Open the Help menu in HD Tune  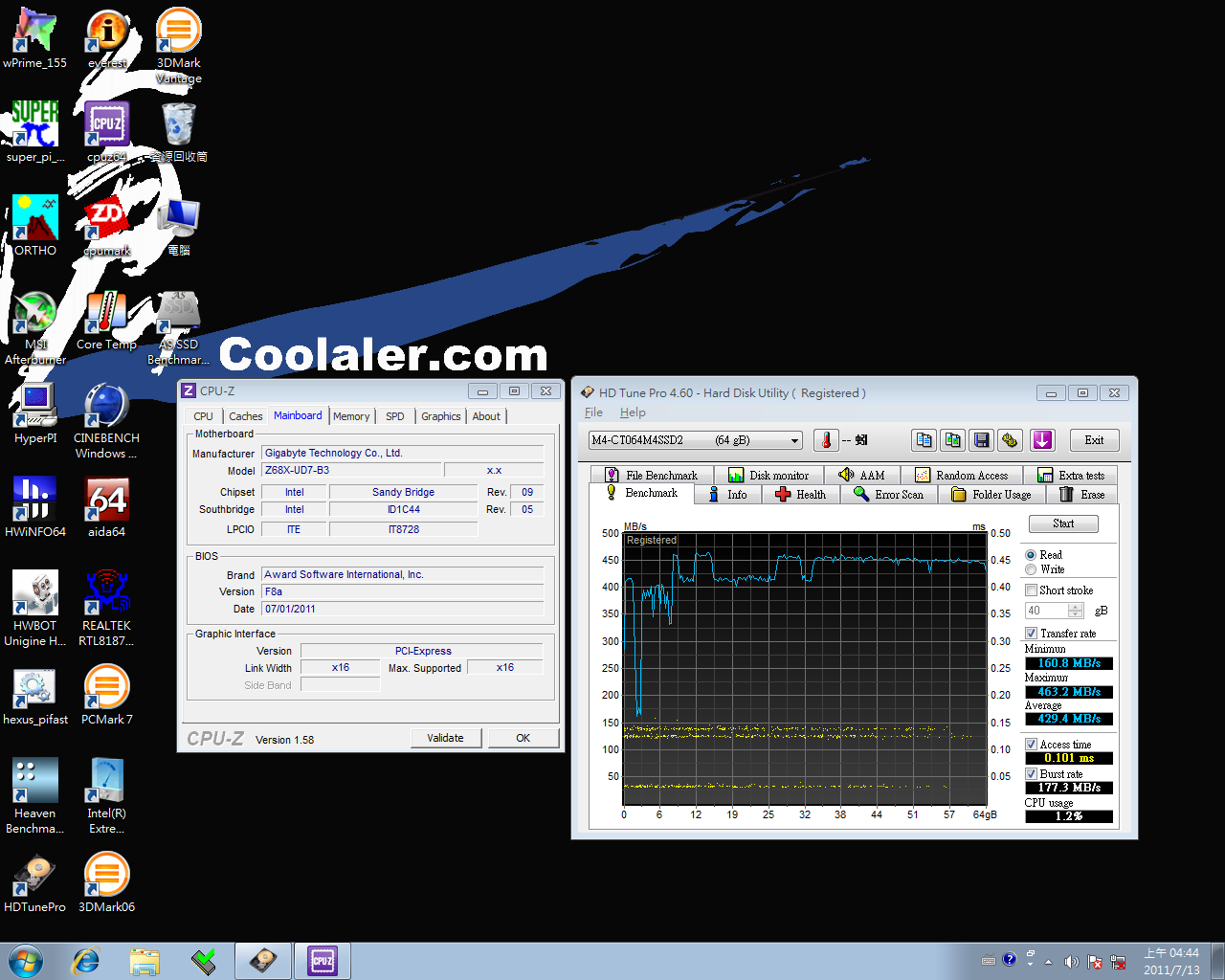tap(633, 412)
